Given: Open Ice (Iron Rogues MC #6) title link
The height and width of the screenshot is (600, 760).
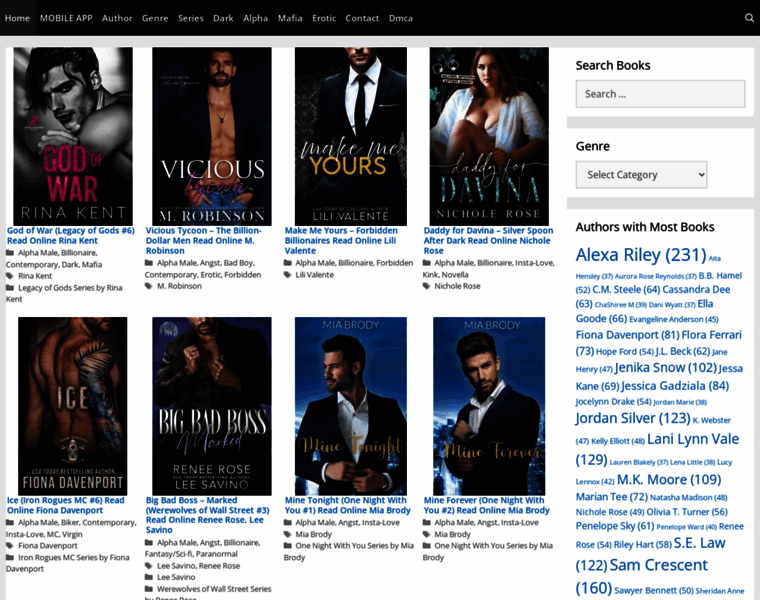Looking at the screenshot, I should [66, 505].
